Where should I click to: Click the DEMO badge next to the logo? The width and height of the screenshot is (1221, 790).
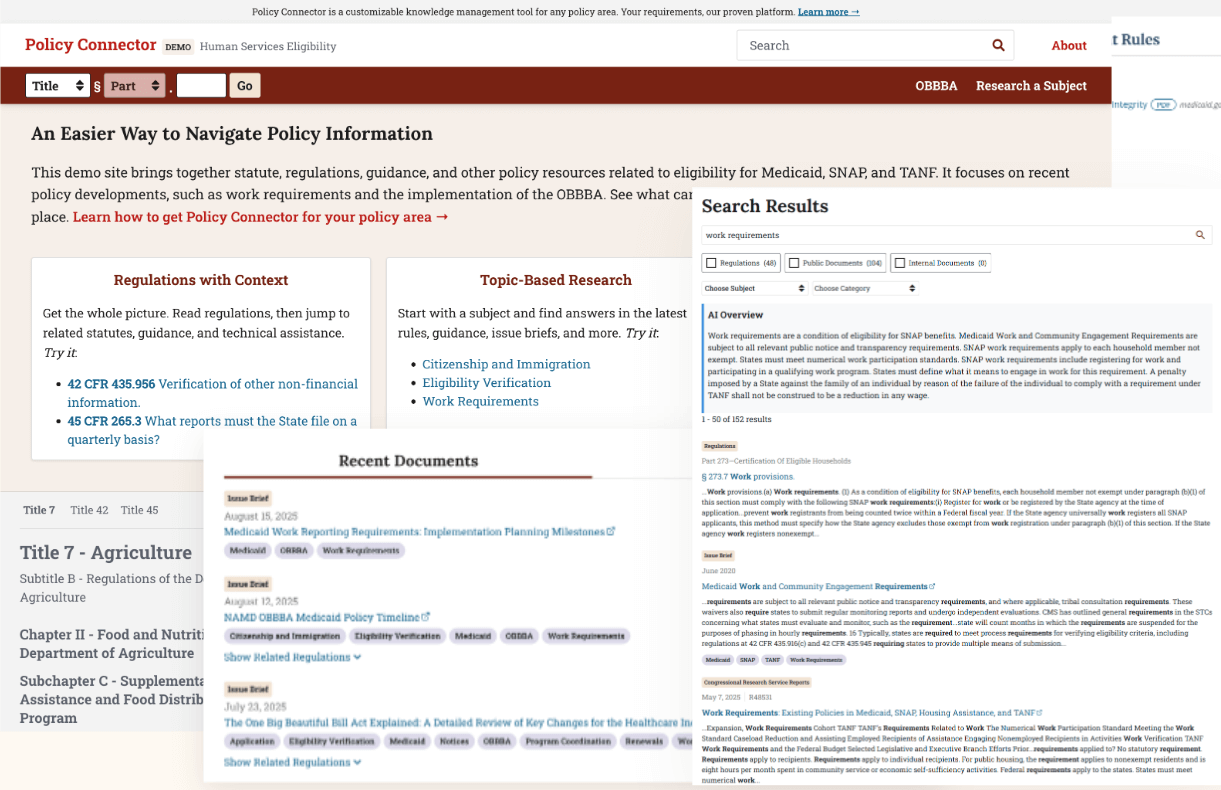coord(177,47)
